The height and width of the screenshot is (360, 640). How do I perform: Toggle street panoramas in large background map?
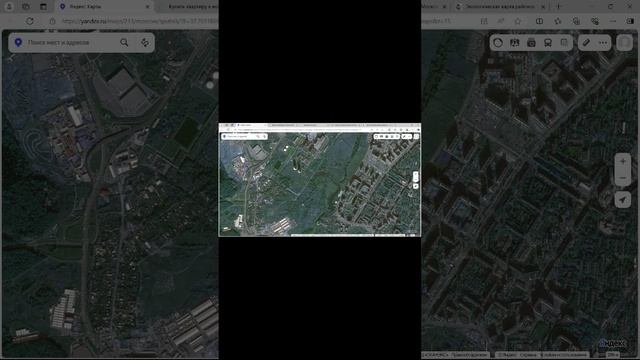(x=515, y=42)
